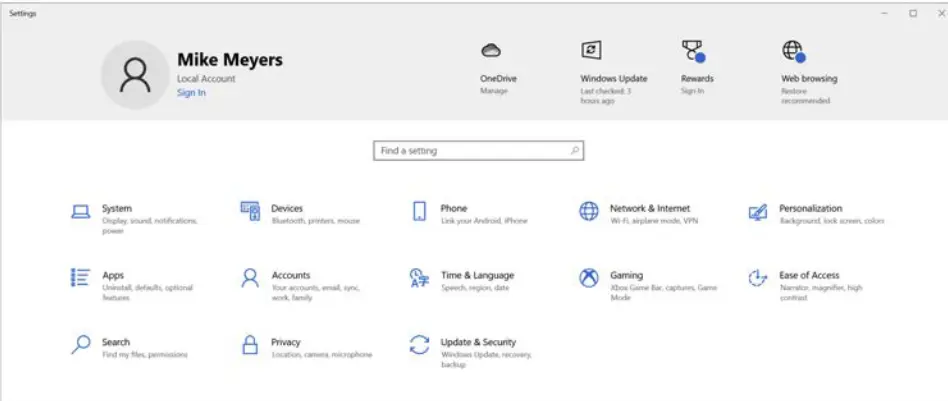Click the OneDrive cloud icon
This screenshot has width=948, height=401.
pyautogui.click(x=491, y=51)
